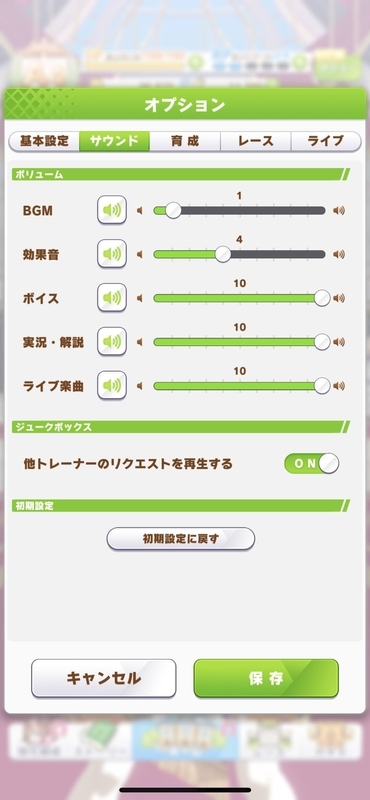Image resolution: width=370 pixels, height=800 pixels.
Task: Tap the BGM volume-down small speaker icon
Action: coord(139,210)
